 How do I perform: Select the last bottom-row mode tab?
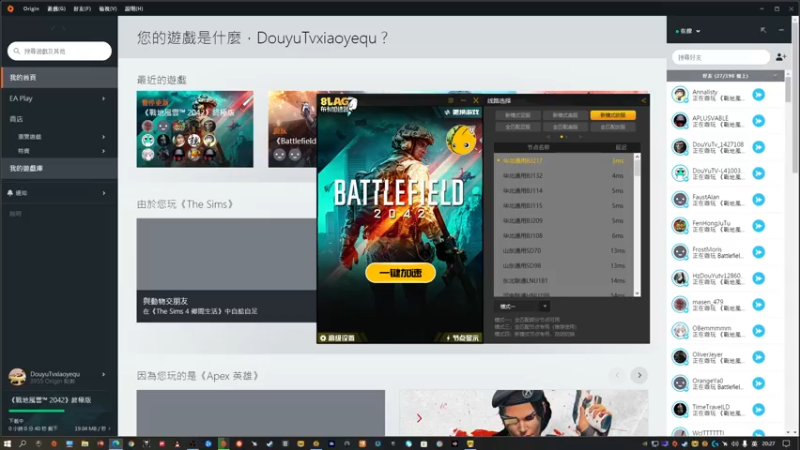tap(613, 127)
